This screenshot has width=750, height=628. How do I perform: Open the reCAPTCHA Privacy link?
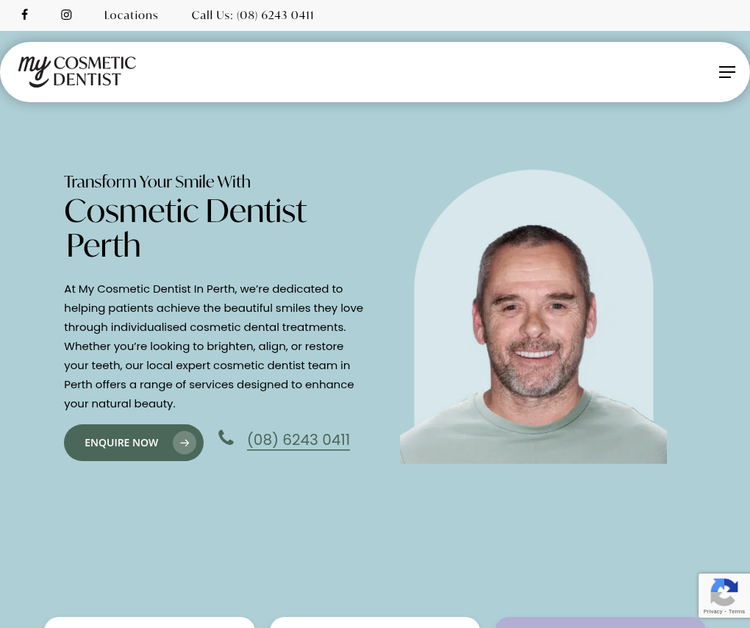(713, 611)
